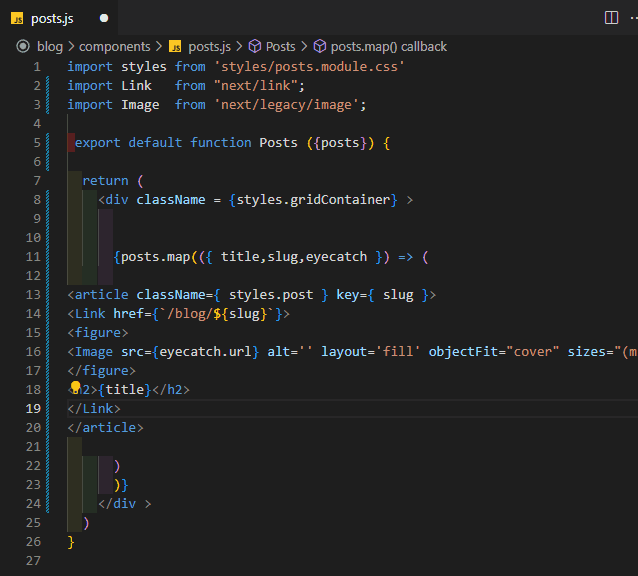
Task: Click the 'next/link' import string
Action: click(255, 85)
